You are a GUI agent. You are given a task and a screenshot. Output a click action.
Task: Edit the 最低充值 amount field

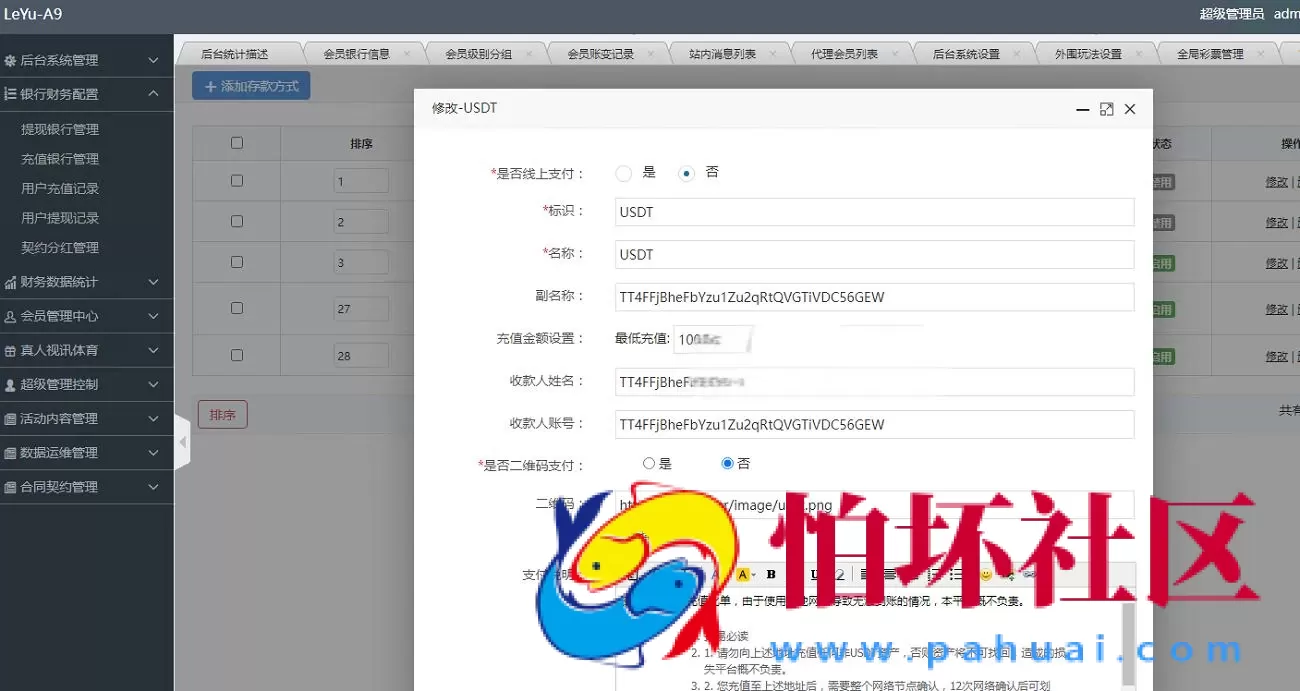[x=712, y=339]
